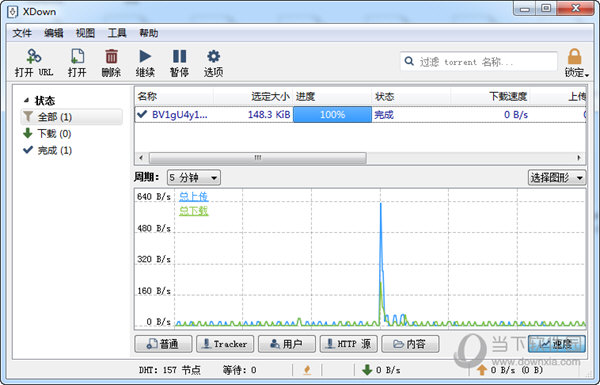Screen dimensions: 600x385
Task: Collapse the 状态 tree section
Action: pos(26,100)
